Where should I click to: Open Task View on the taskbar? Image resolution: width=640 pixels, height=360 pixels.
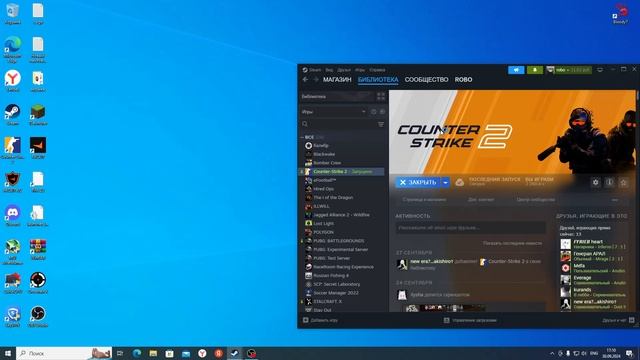tap(120, 353)
